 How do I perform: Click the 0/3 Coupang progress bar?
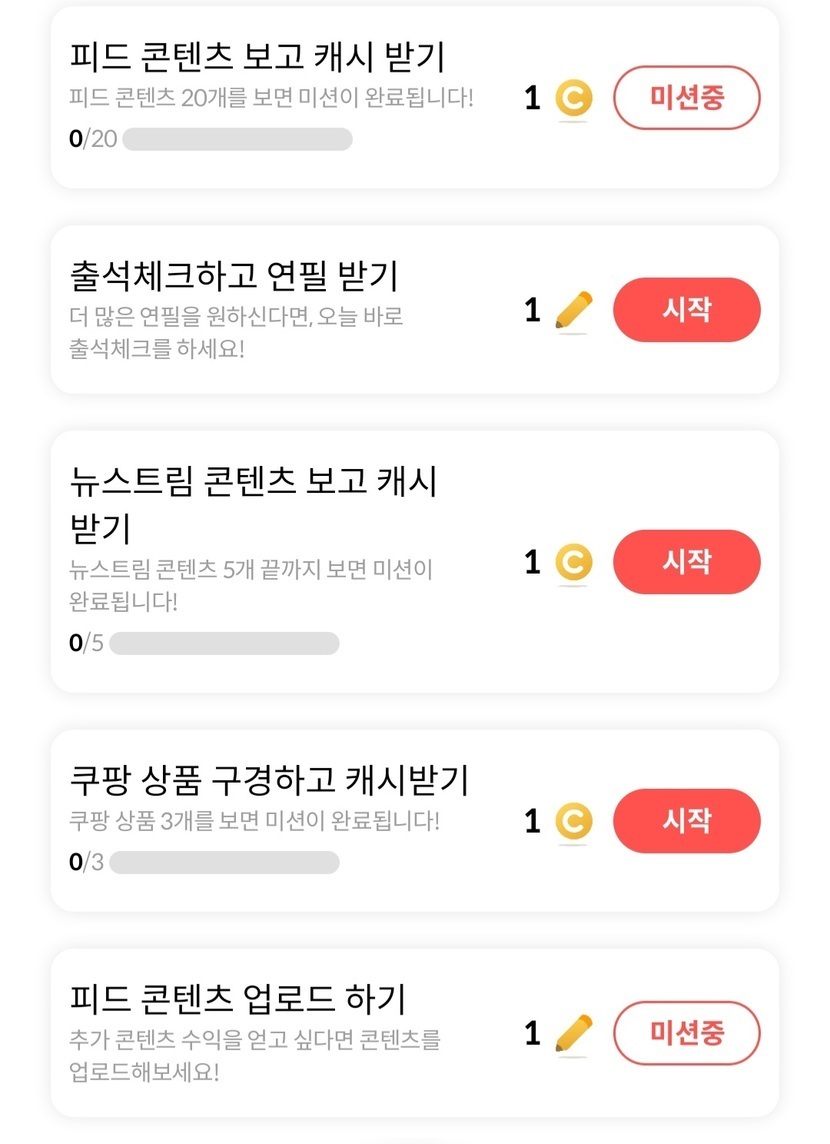224,861
